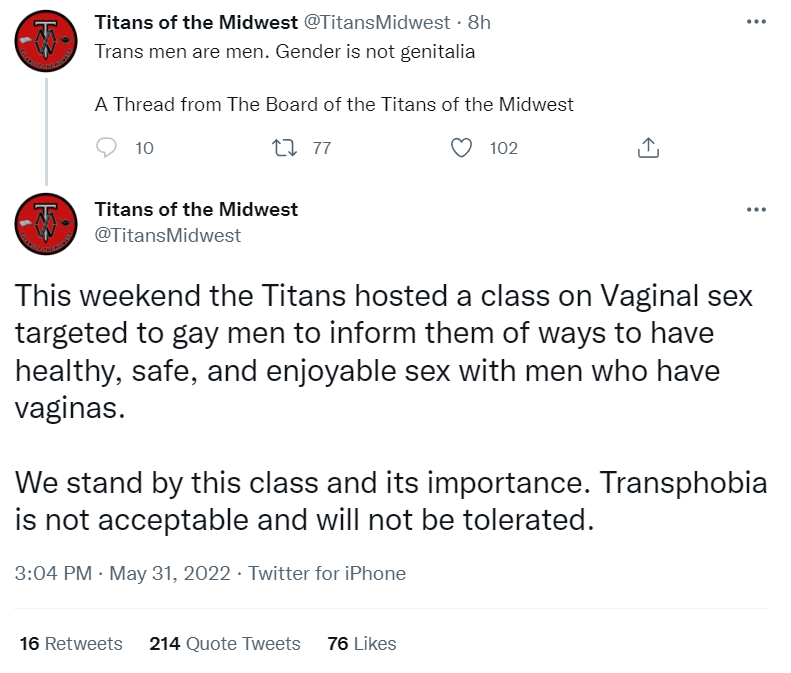The image size is (791, 673).
Task: Click the retweet count 77
Action: click(x=321, y=148)
